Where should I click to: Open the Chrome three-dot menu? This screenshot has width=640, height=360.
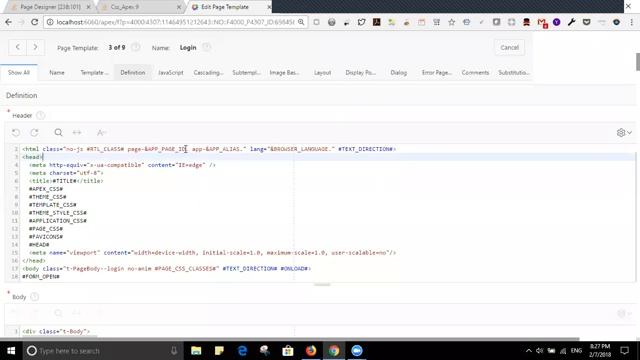(x=631, y=22)
